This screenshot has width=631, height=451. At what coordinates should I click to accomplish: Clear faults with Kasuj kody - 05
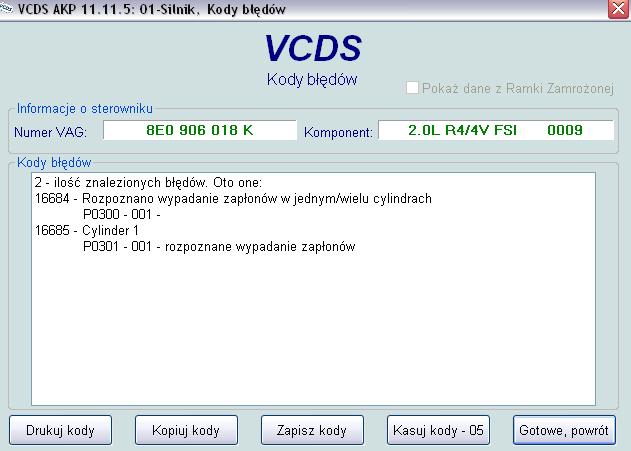[438, 430]
